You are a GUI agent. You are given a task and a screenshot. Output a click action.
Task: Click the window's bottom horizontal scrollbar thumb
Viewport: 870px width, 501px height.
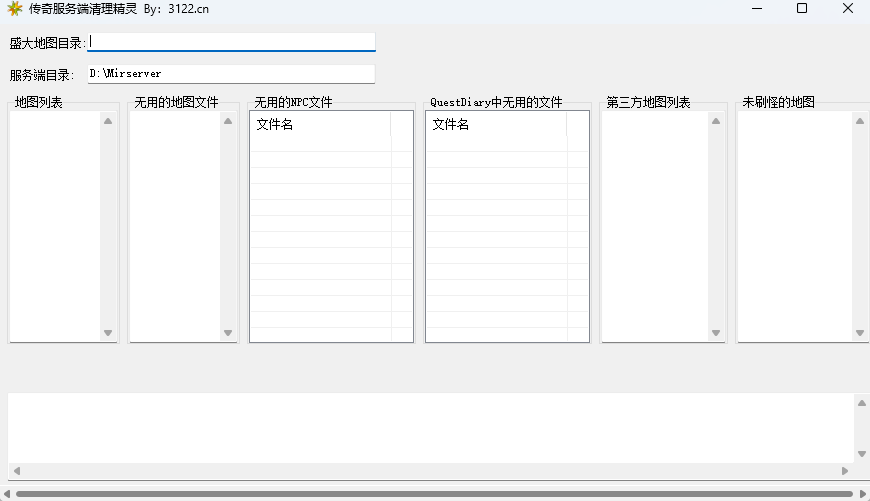pos(434,494)
